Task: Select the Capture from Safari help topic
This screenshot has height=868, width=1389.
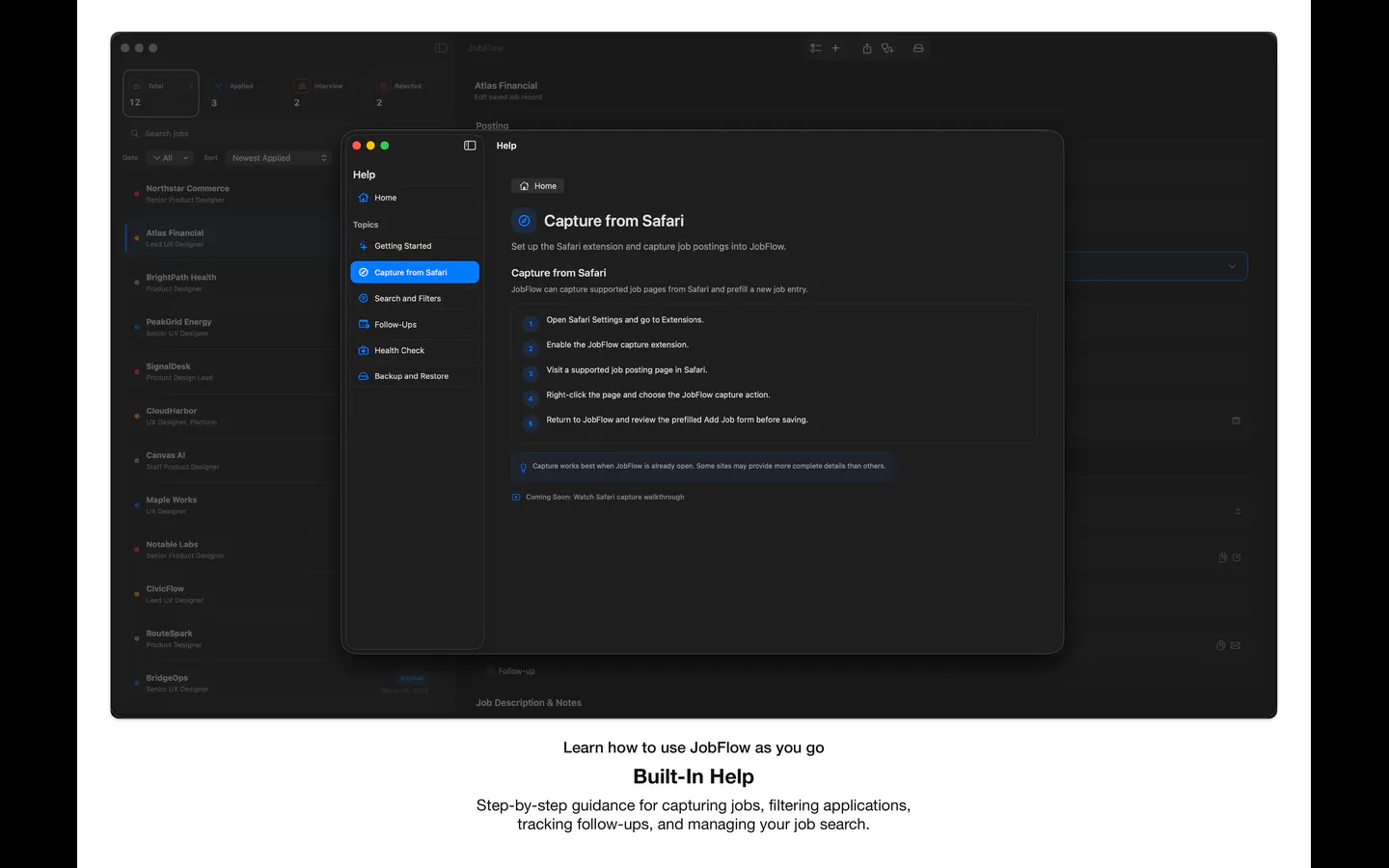Action: [415, 273]
